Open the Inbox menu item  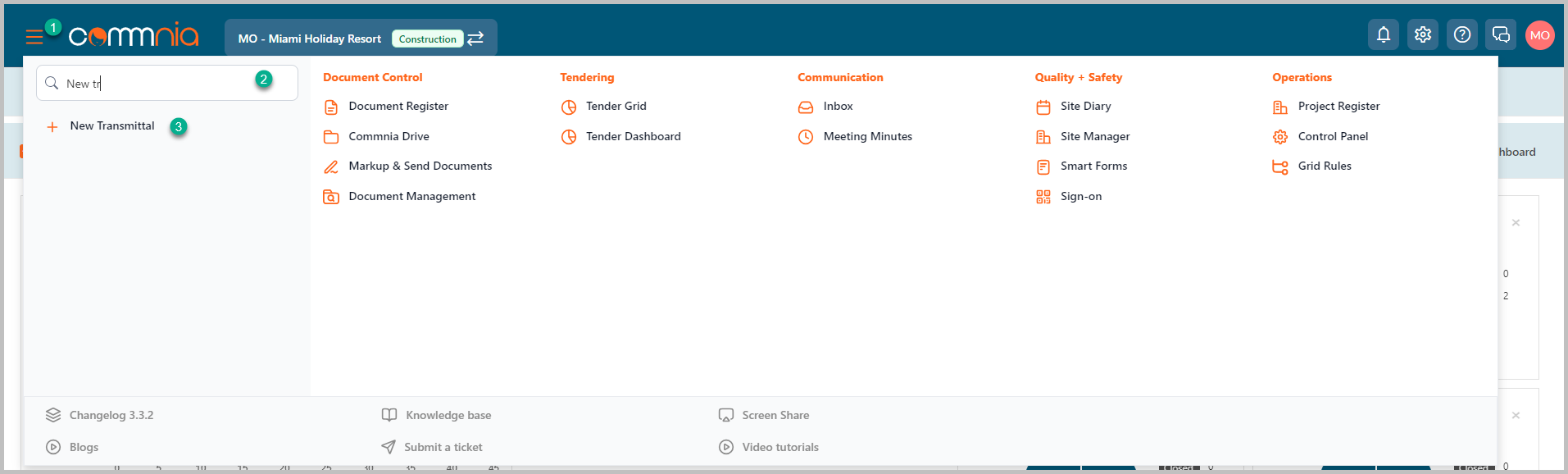pyautogui.click(x=838, y=107)
